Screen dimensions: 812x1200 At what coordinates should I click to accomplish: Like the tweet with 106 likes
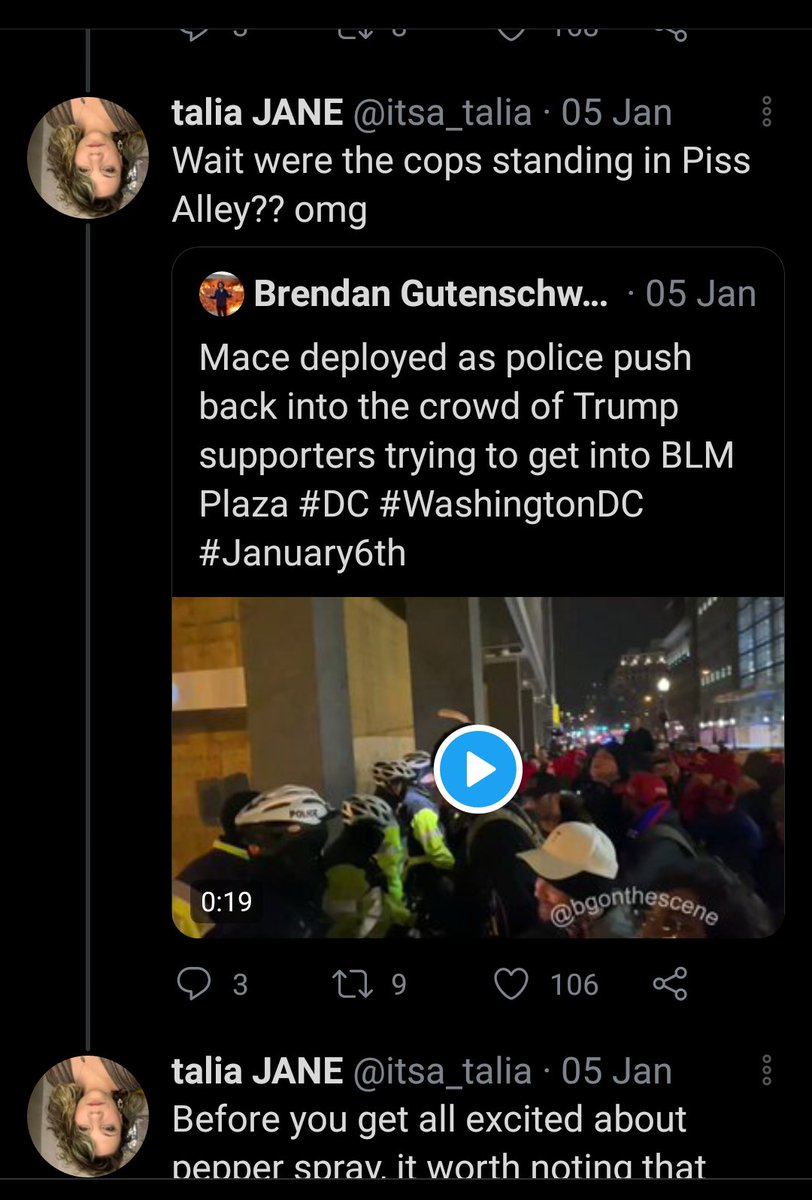(512, 985)
